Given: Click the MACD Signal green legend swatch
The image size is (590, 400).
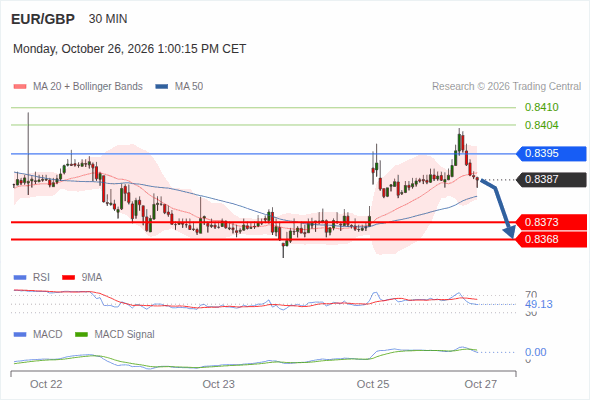Looking at the screenshot, I should click(x=81, y=335).
